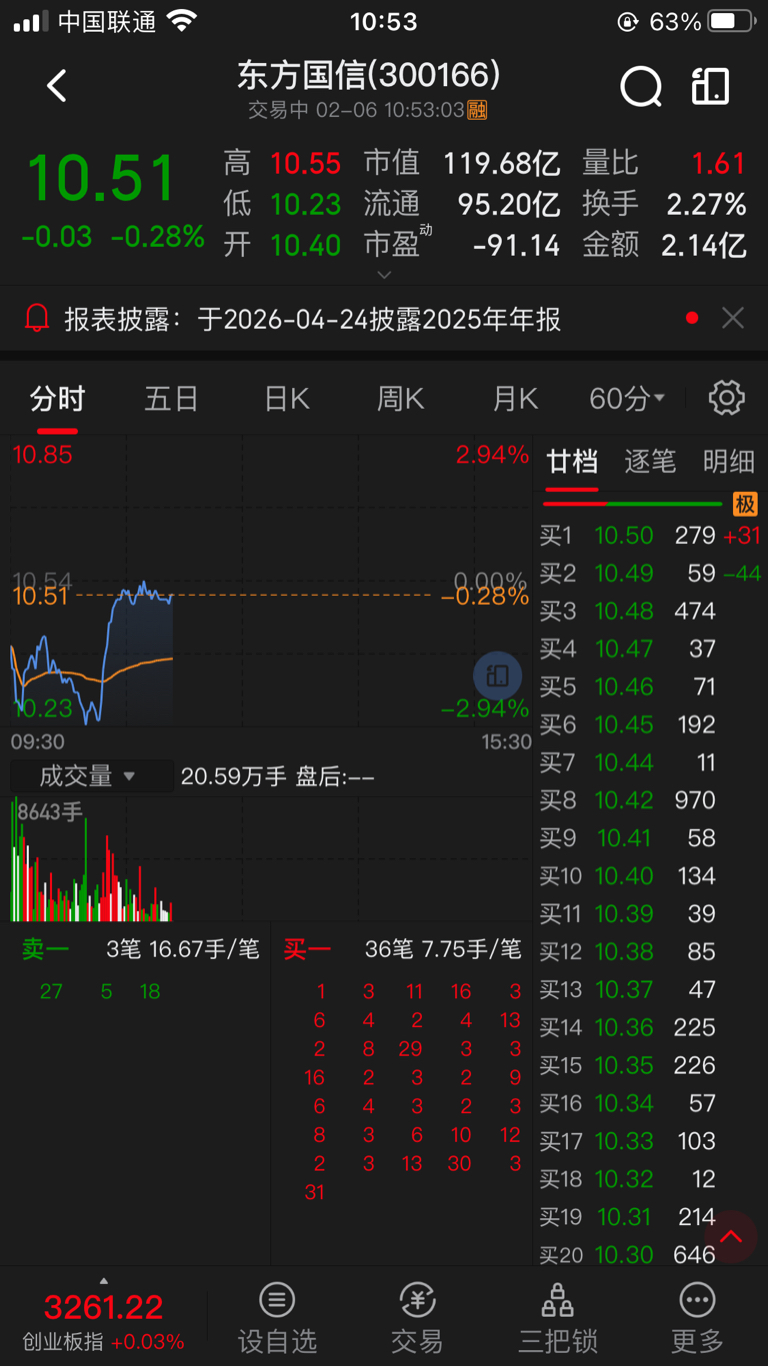This screenshot has width=768, height=1367.
Task: Switch to the 五日 tab
Action: coord(171,399)
